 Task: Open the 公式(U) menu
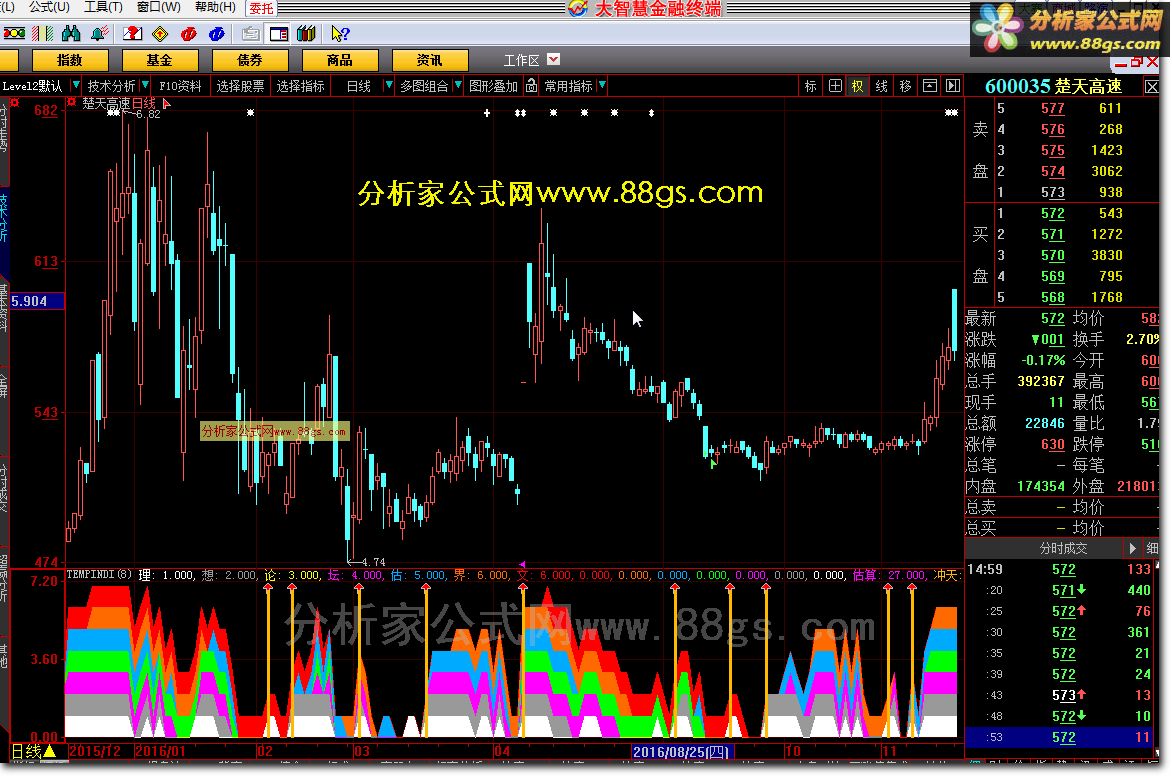[x=49, y=7]
